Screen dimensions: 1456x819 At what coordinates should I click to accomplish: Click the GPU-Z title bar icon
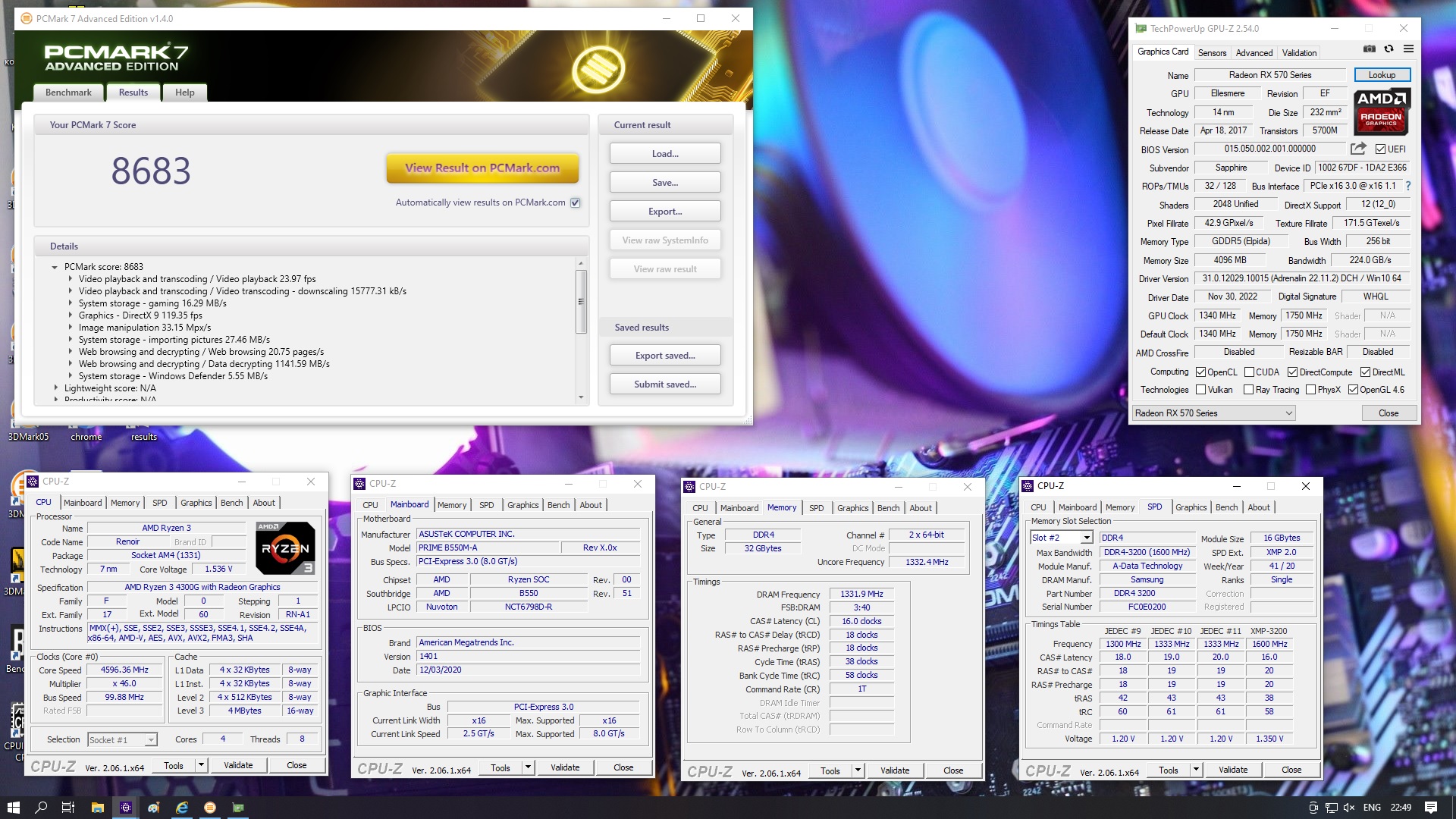pos(1141,29)
